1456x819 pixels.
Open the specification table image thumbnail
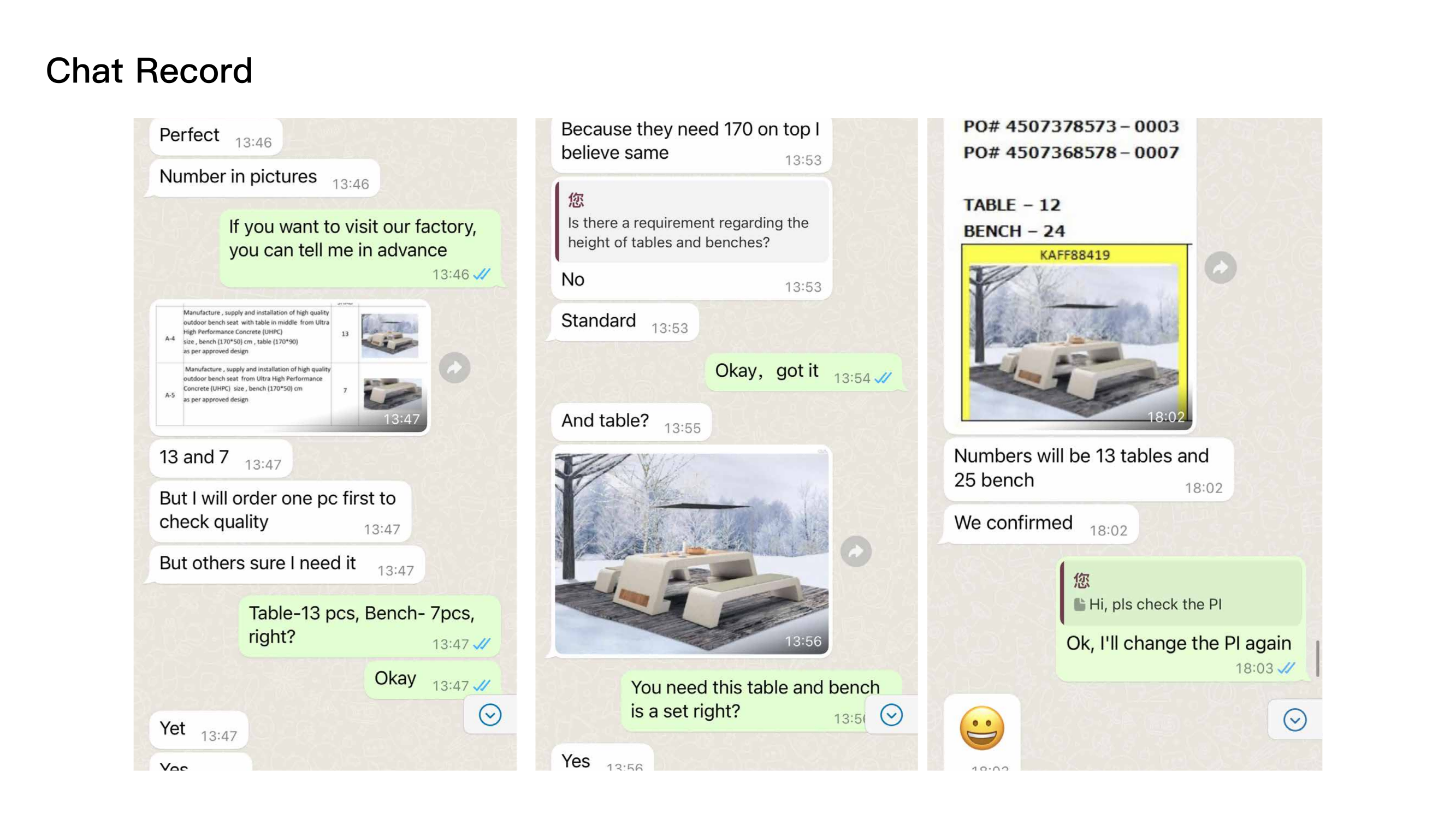(x=291, y=367)
